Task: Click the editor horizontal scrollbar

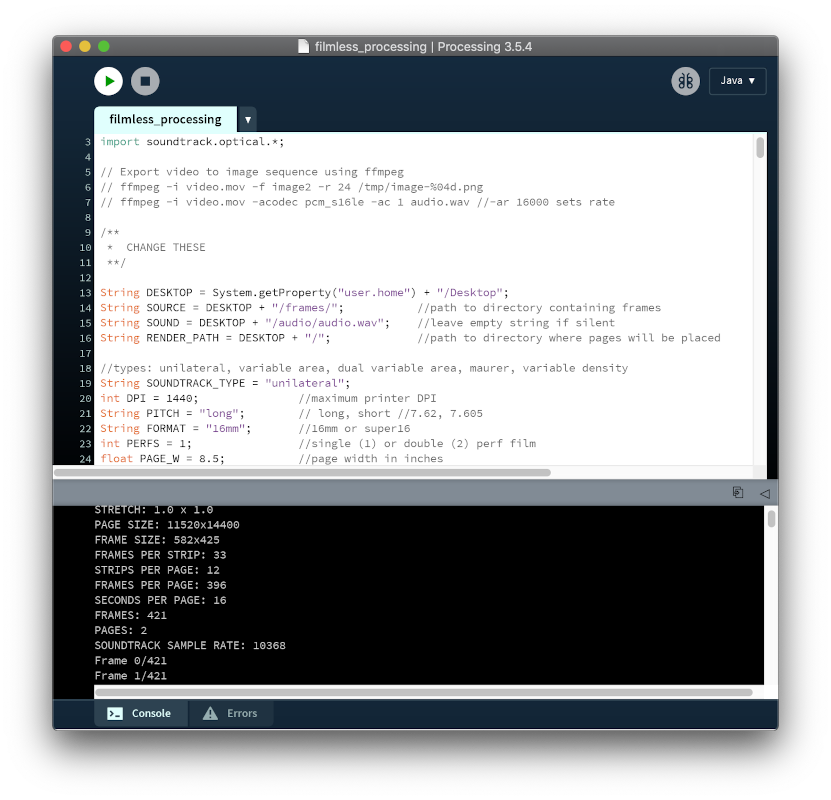Action: tap(302, 472)
